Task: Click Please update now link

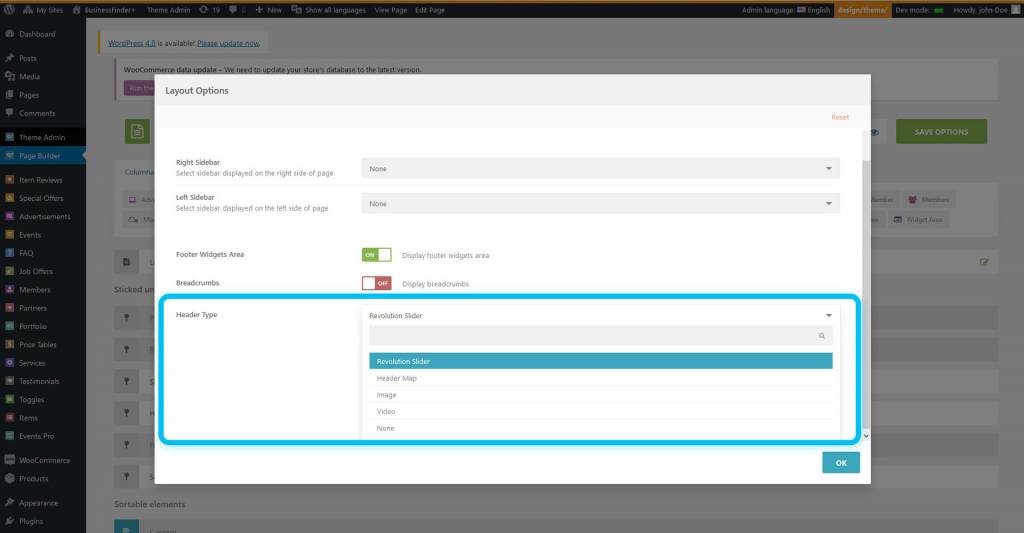Action: [x=228, y=43]
